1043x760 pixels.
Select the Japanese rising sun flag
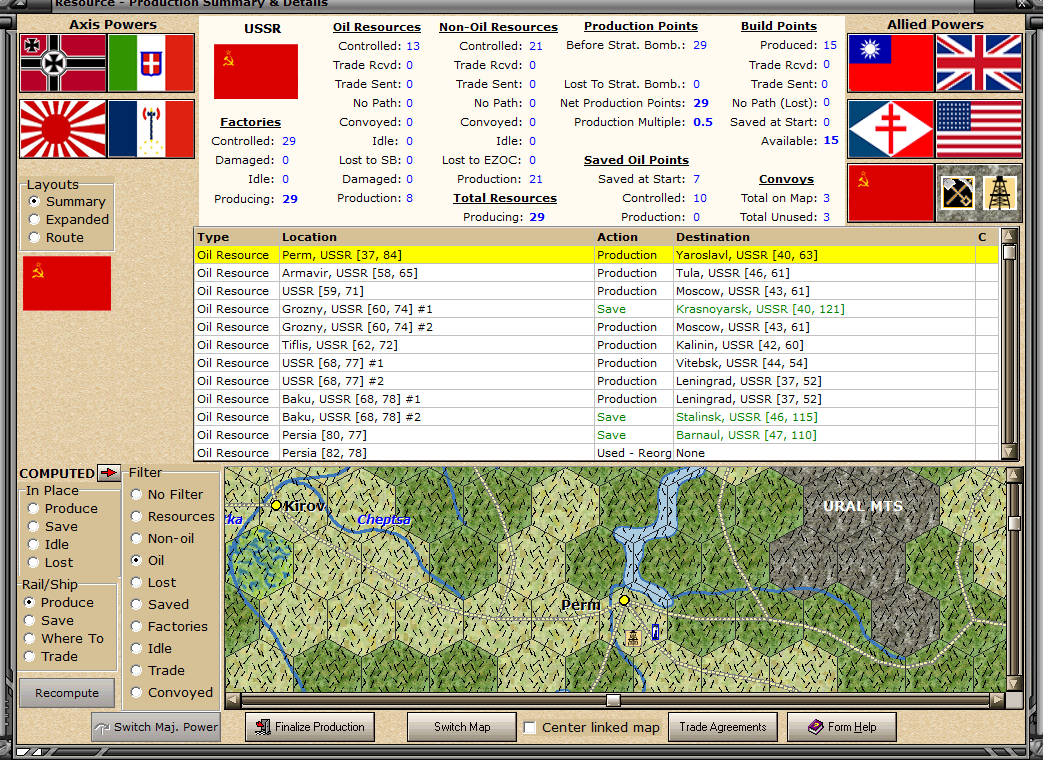point(63,129)
